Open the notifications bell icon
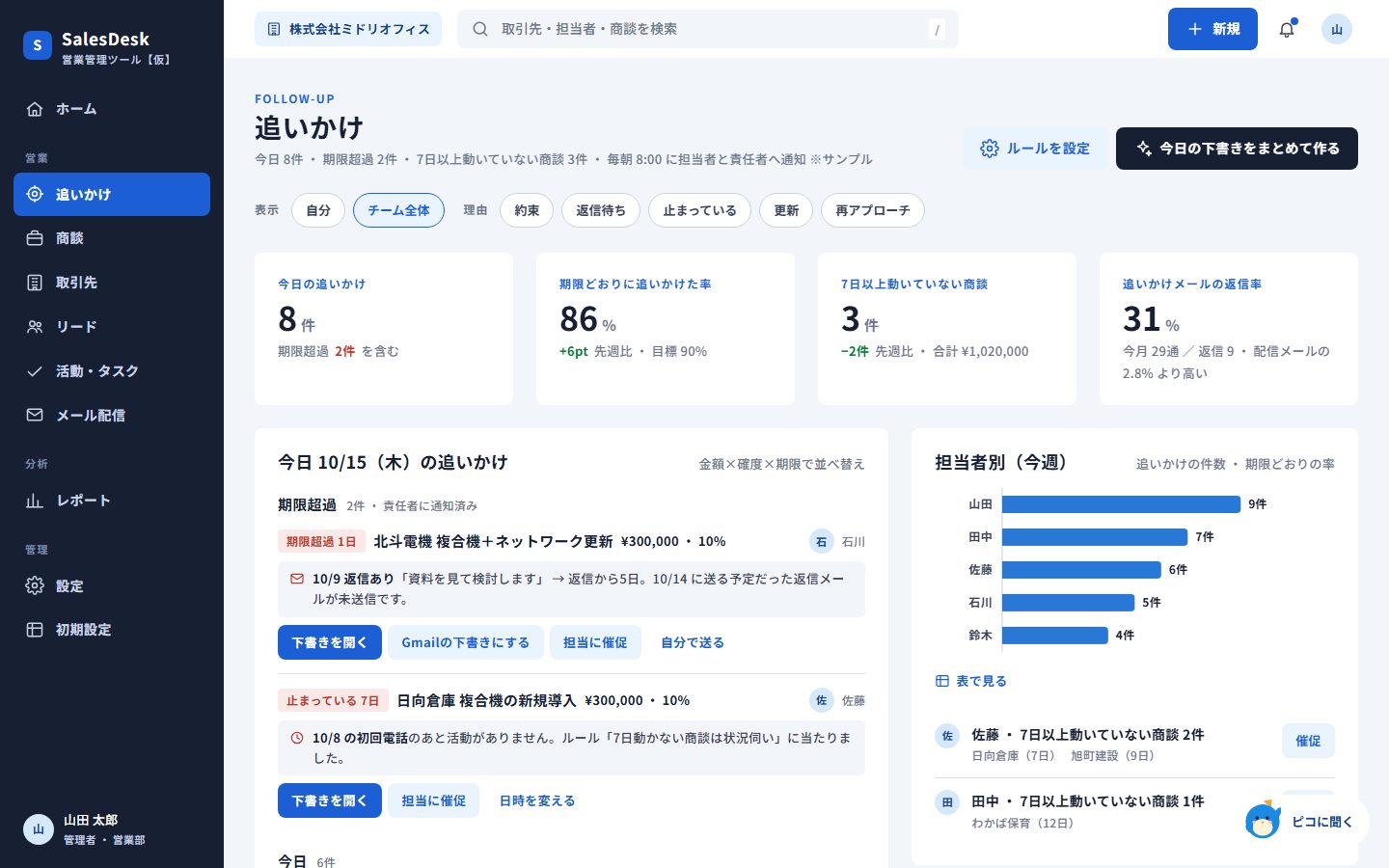 pyautogui.click(x=1287, y=29)
